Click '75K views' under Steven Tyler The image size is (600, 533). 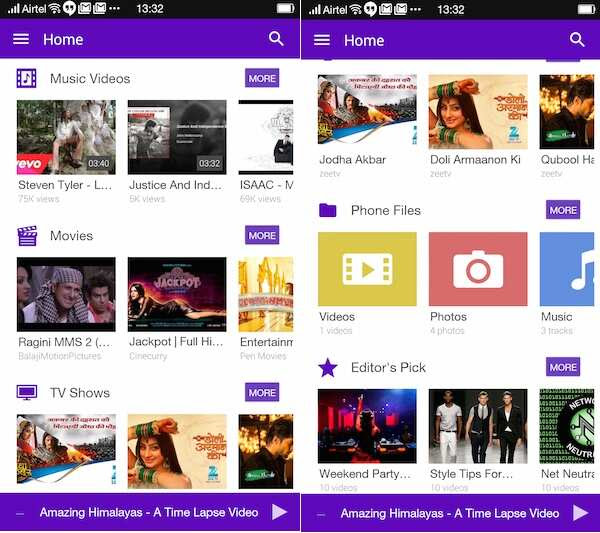(39, 199)
